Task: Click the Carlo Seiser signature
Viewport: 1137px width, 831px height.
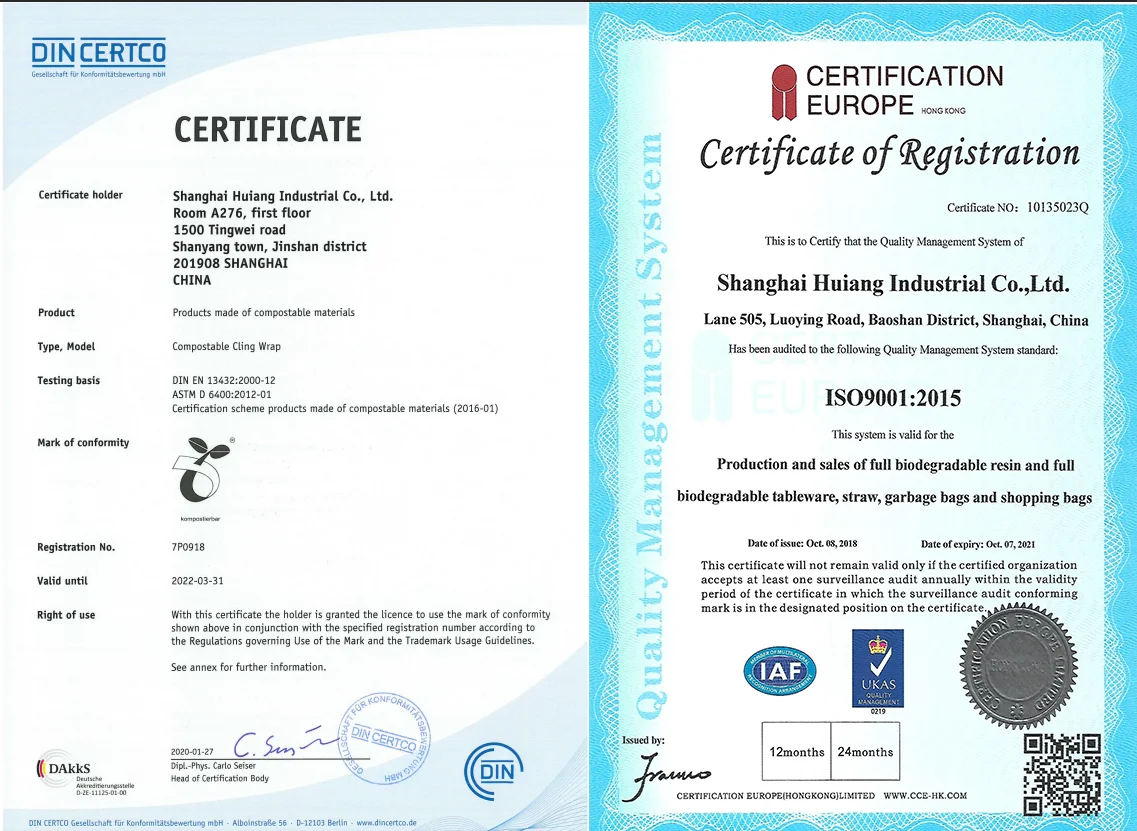Action: [x=275, y=743]
